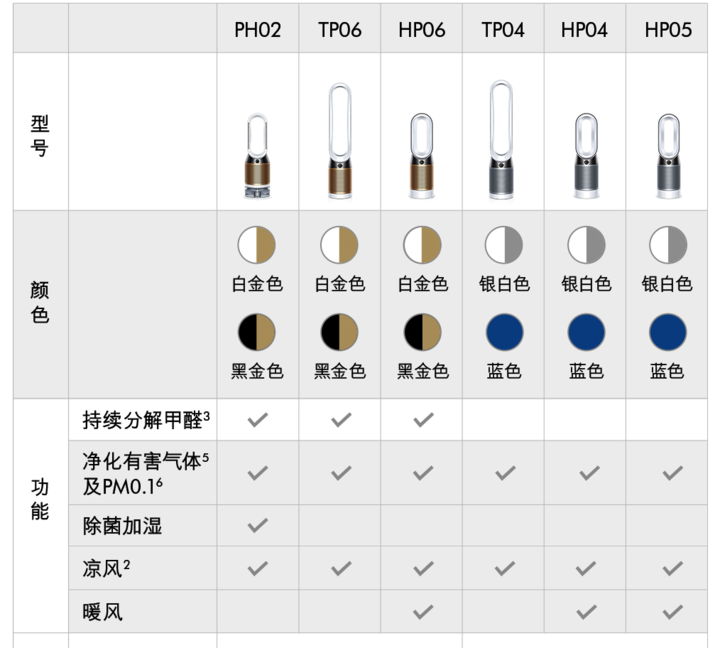Screen dimensions: 720x648
Task: Click HP05 凉风 checkmark
Action: pyautogui.click(x=672, y=569)
